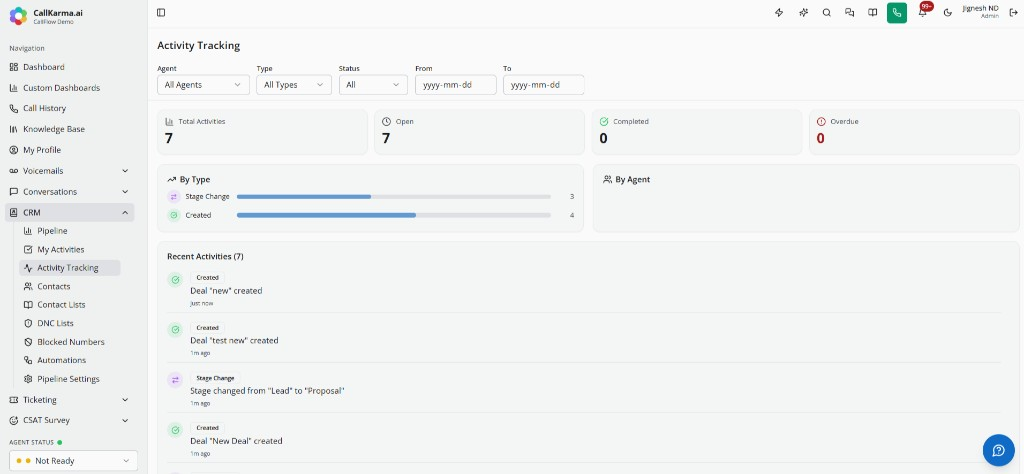Click the Jignesh ND Admin profile name
1024x474 pixels.
[x=980, y=11]
